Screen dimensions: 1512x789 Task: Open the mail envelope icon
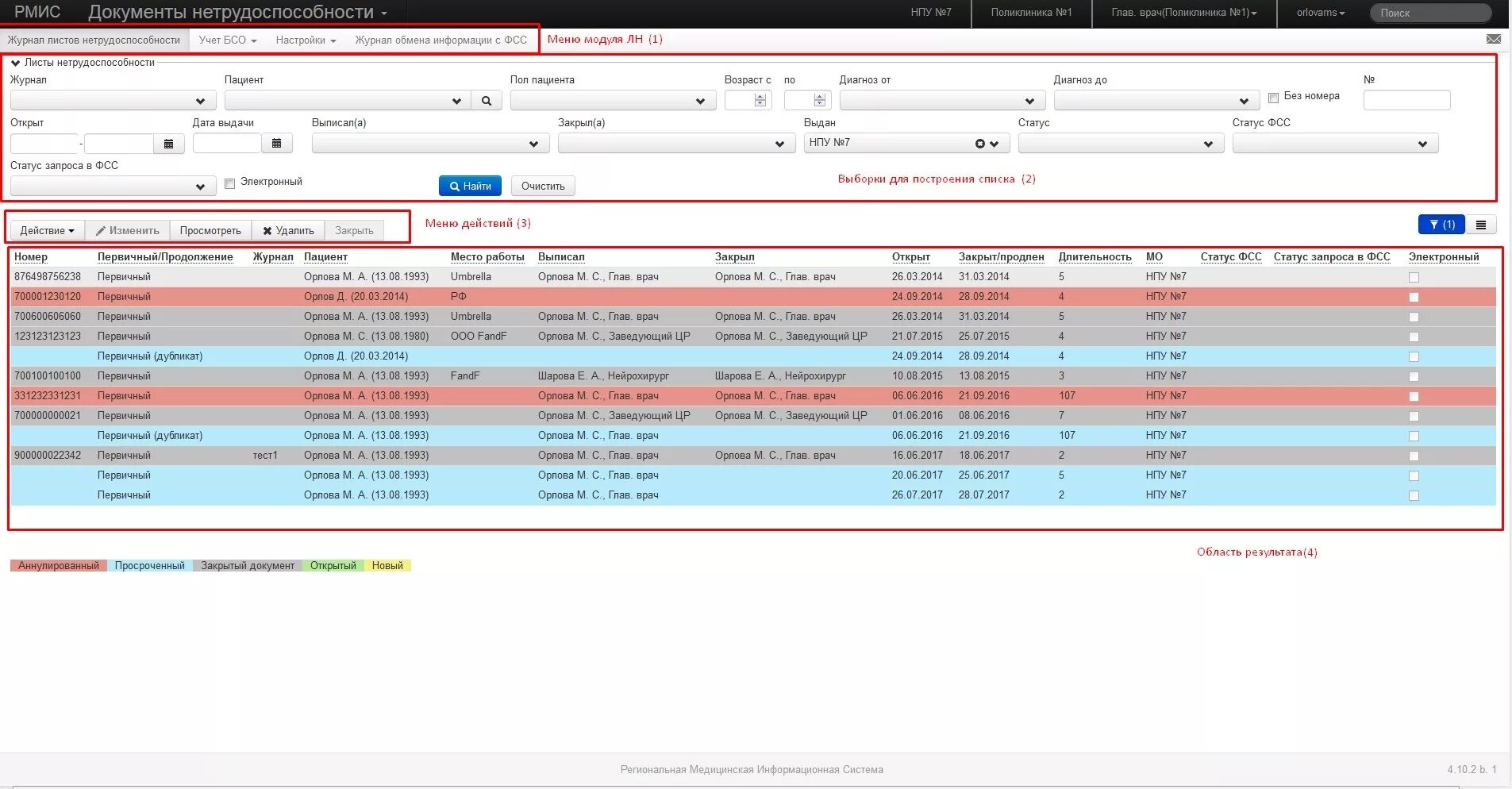coord(1493,39)
